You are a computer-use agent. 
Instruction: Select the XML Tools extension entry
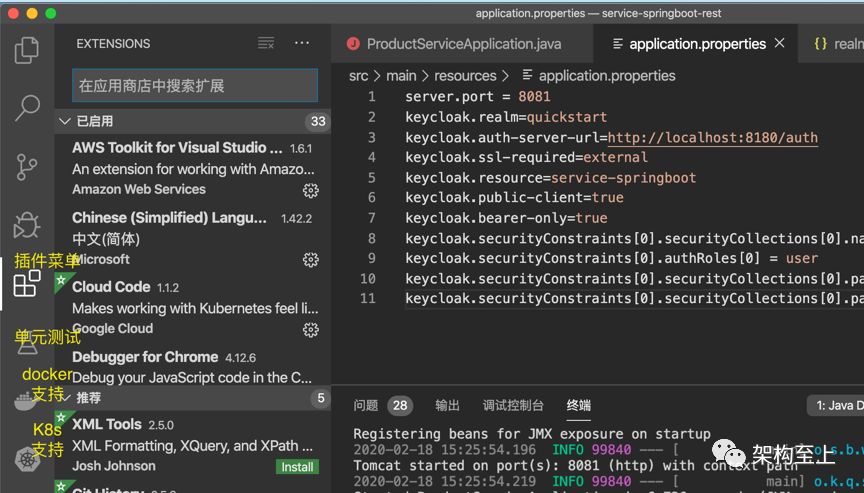pos(193,445)
